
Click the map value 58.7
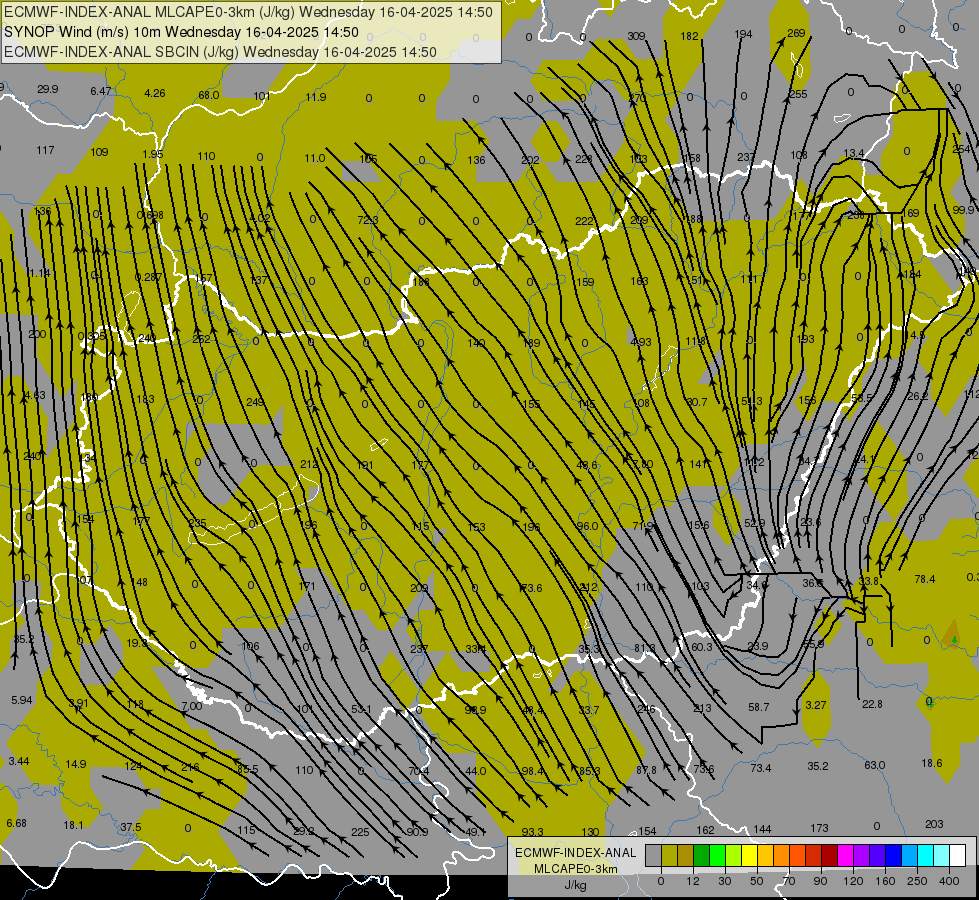(x=759, y=707)
